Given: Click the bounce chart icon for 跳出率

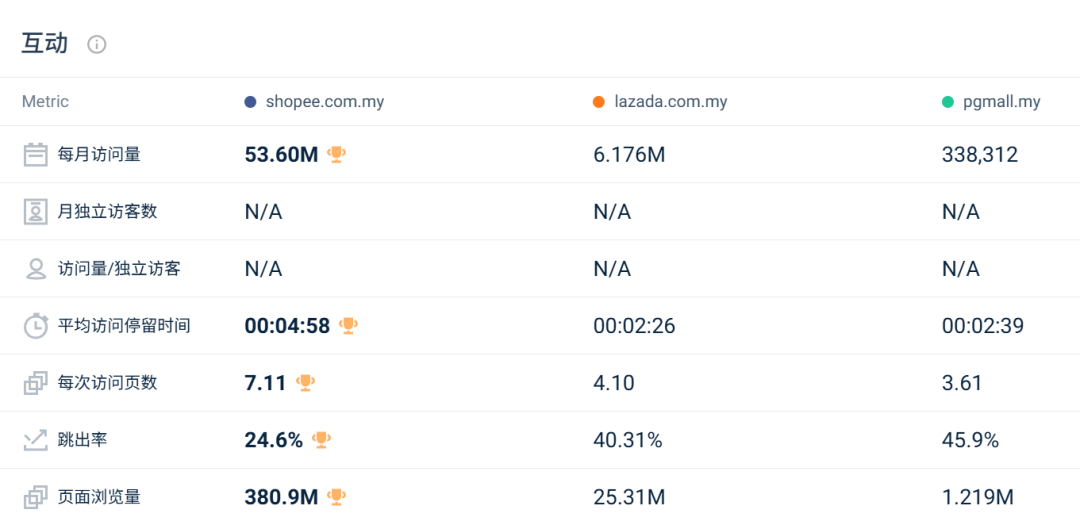Looking at the screenshot, I should pyautogui.click(x=36, y=440).
